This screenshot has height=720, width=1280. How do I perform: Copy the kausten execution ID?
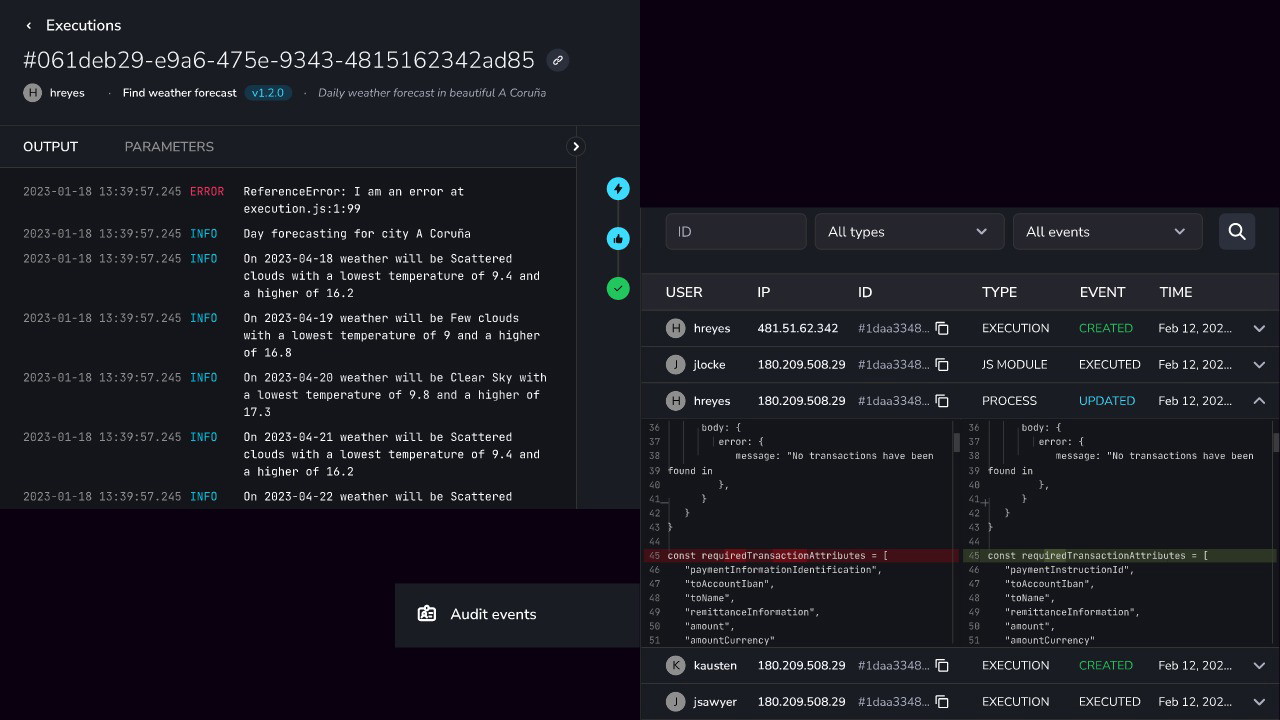941,665
